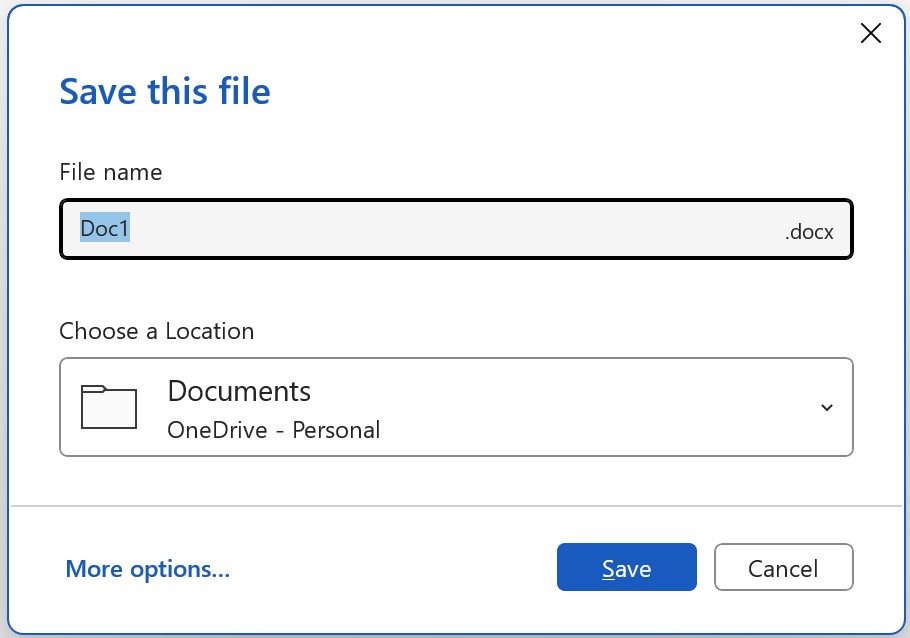Close the Save dialog with the X
This screenshot has height=638, width=910.
click(x=871, y=34)
